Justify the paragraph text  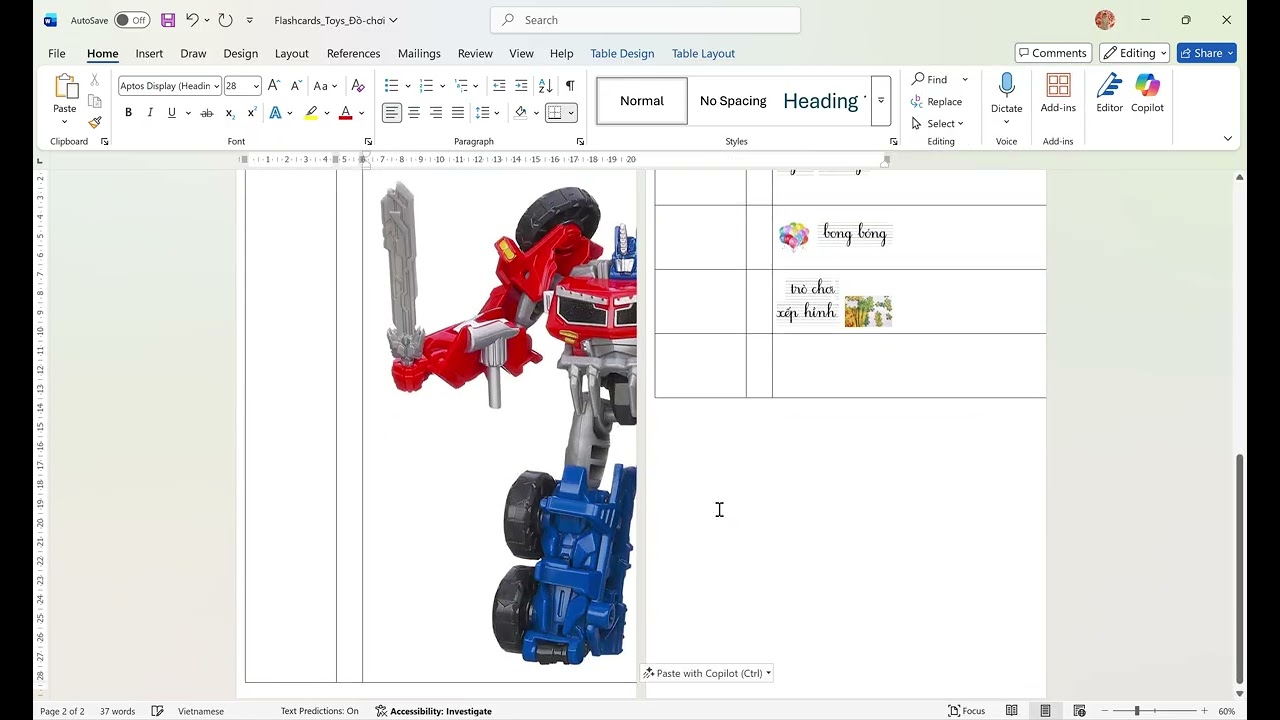tap(458, 113)
